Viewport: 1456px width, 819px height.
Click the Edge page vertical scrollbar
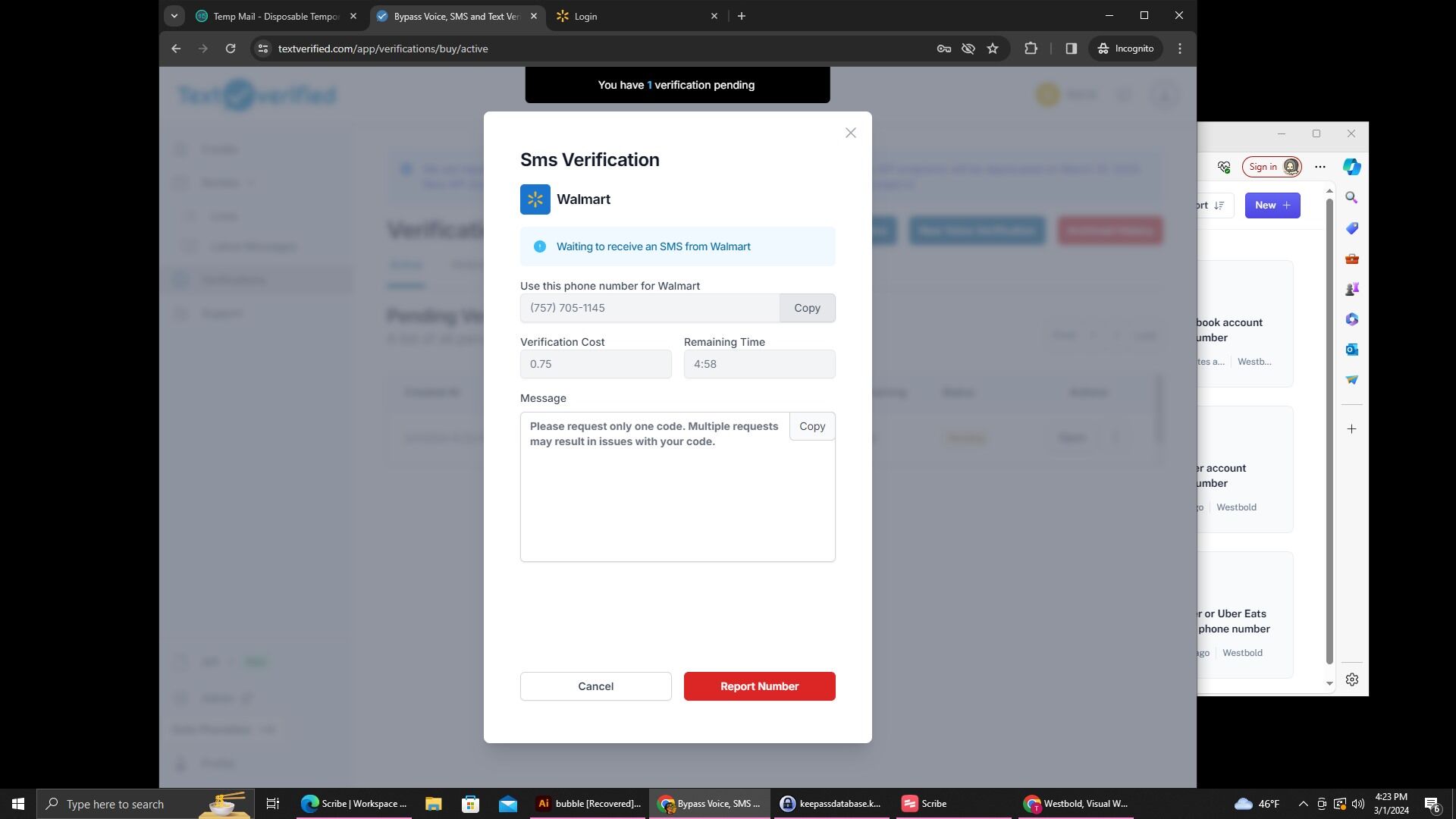(1329, 432)
